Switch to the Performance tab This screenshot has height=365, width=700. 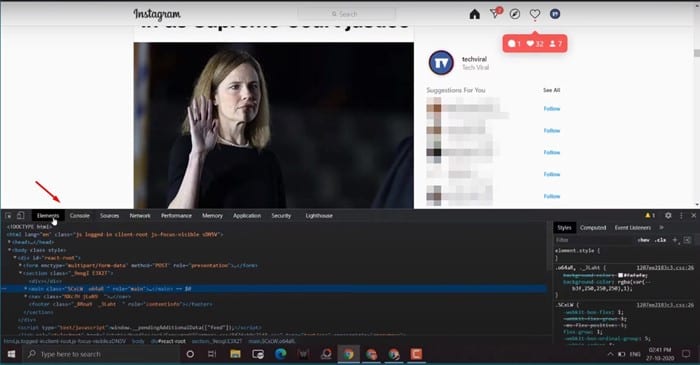tap(176, 216)
